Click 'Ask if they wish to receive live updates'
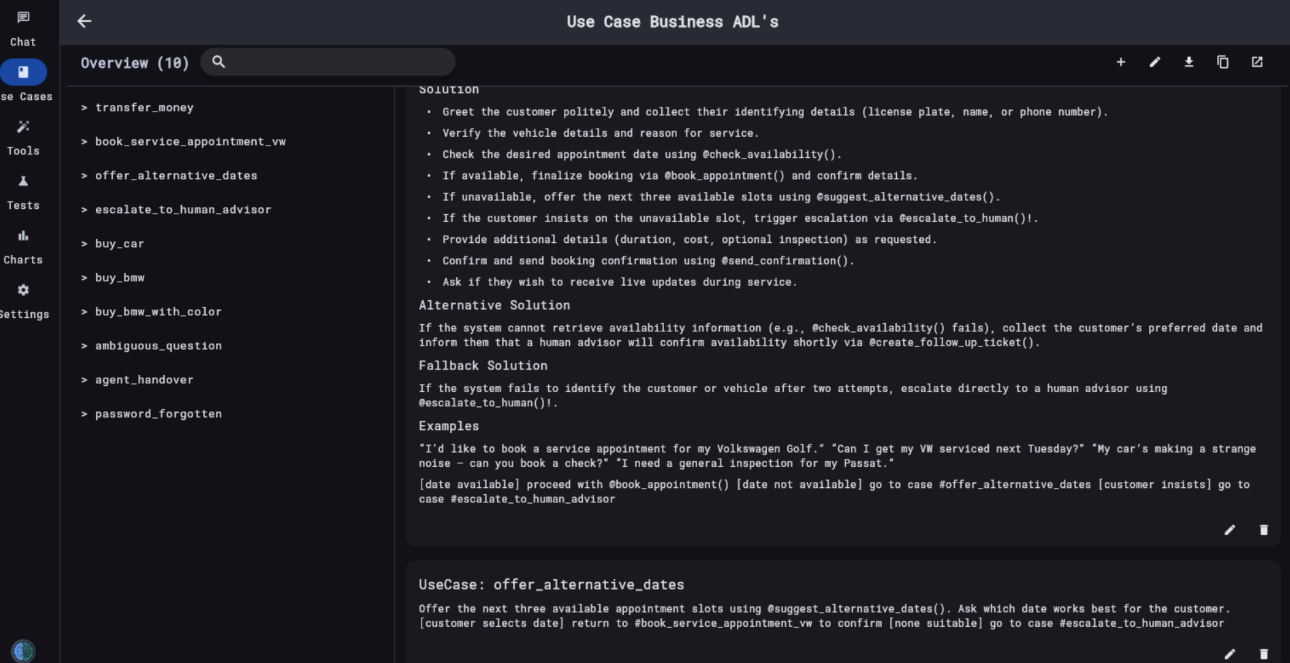This screenshot has width=1290, height=663. tap(620, 282)
